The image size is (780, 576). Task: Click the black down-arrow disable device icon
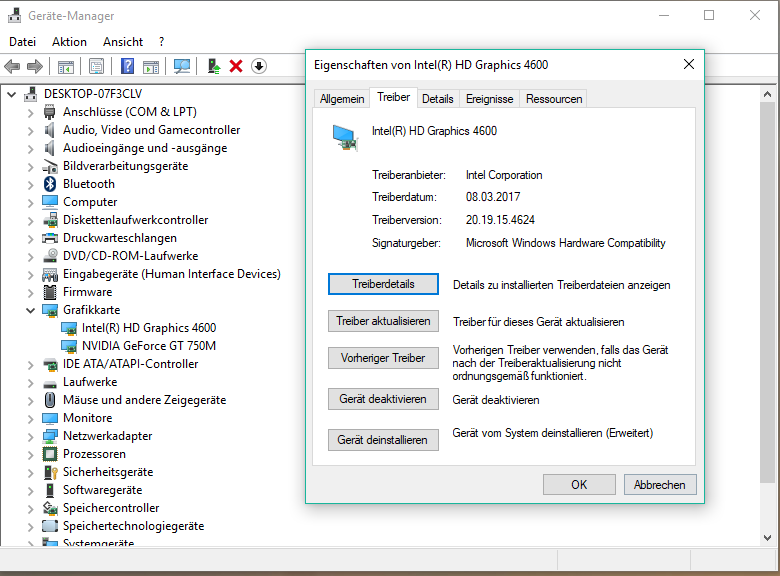click(259, 66)
